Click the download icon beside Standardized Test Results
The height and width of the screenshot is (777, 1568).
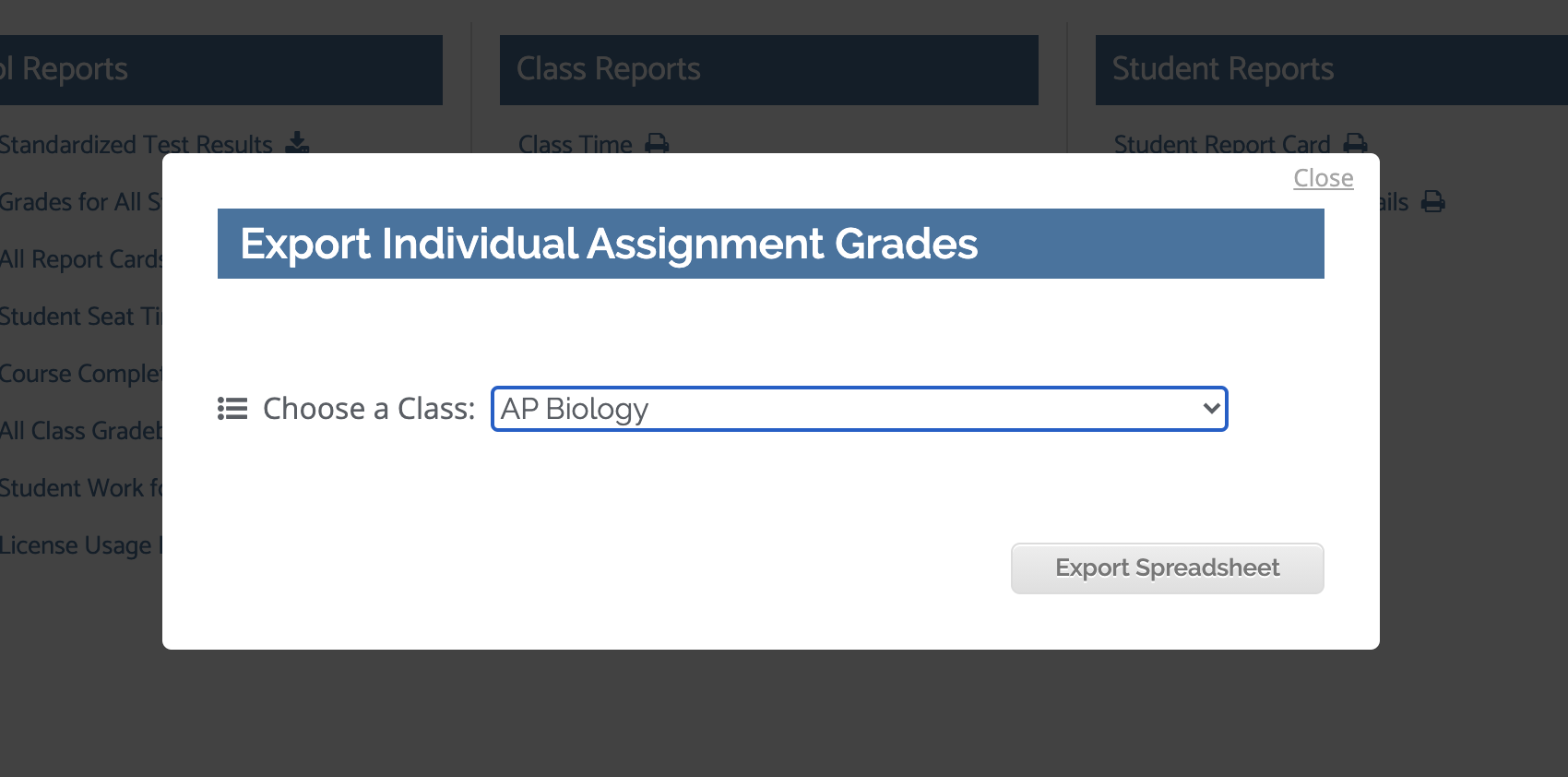coord(297,144)
